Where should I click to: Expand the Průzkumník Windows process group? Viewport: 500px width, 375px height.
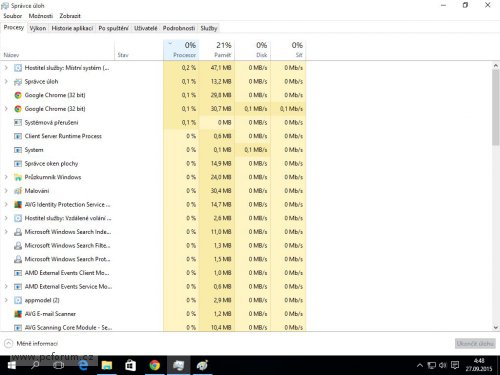point(6,177)
